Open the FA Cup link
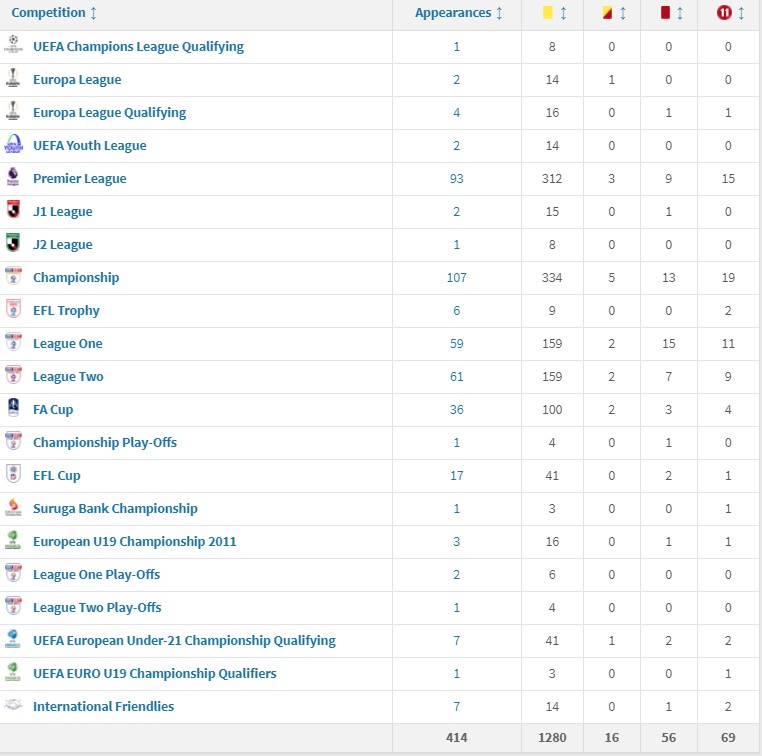 point(53,410)
